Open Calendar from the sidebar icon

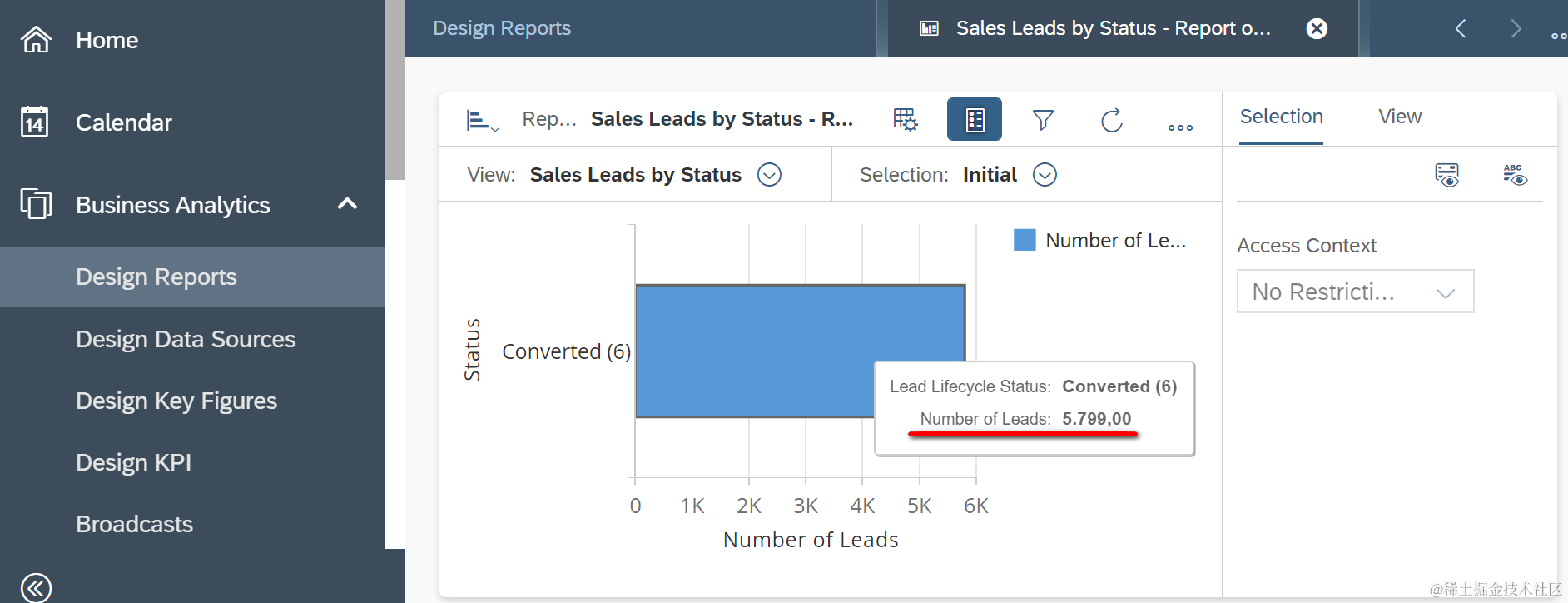coord(35,122)
